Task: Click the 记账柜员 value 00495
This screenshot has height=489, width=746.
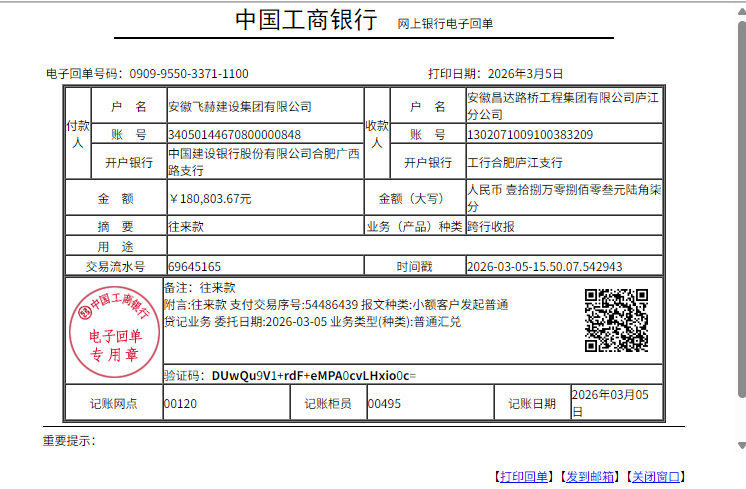Action: tap(384, 404)
